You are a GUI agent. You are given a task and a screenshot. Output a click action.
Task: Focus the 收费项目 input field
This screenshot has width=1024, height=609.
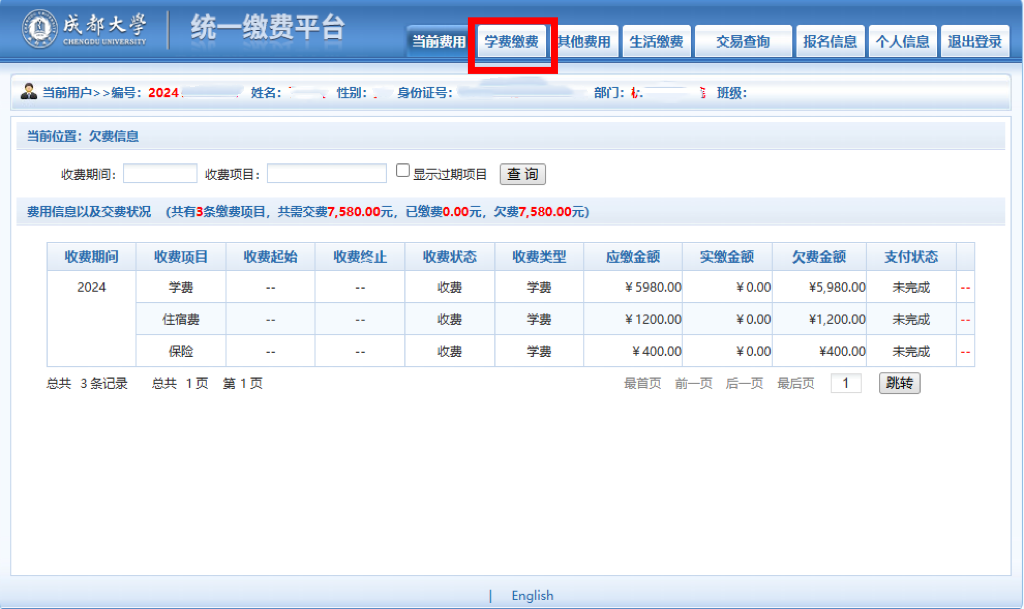[x=327, y=174]
